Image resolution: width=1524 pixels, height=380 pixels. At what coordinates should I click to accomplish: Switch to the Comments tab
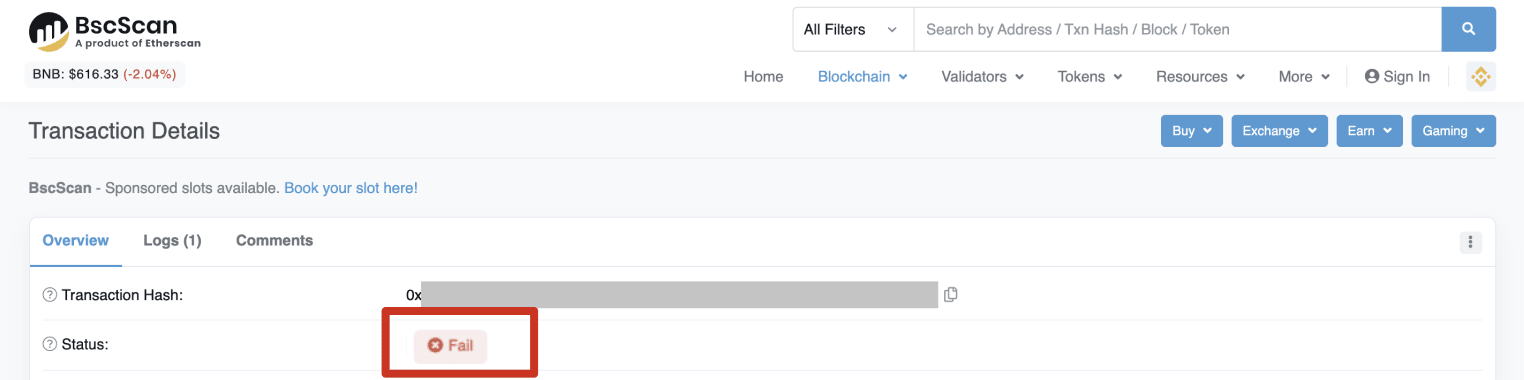tap(274, 241)
